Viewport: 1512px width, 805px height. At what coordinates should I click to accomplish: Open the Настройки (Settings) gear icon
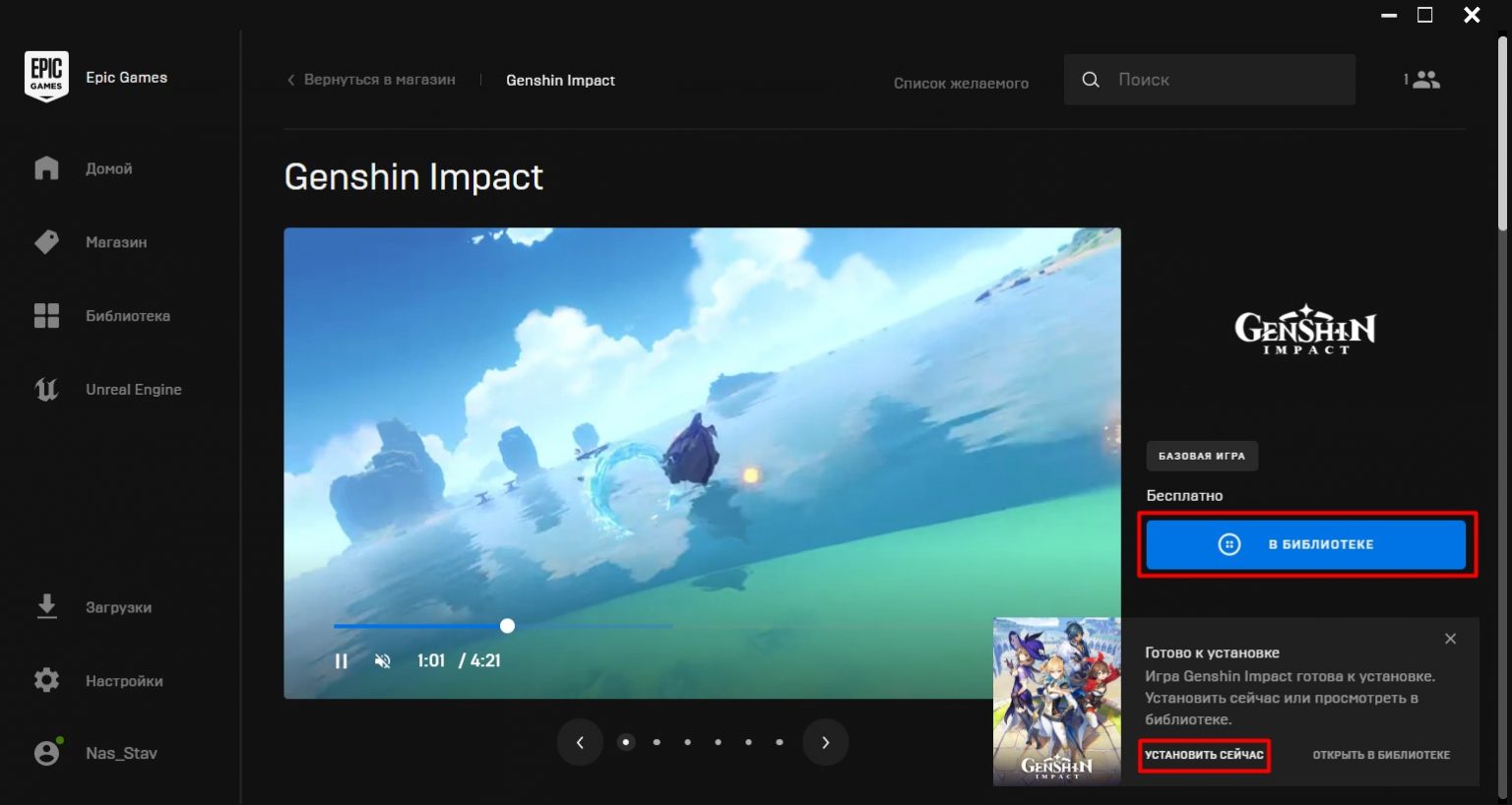[x=45, y=680]
